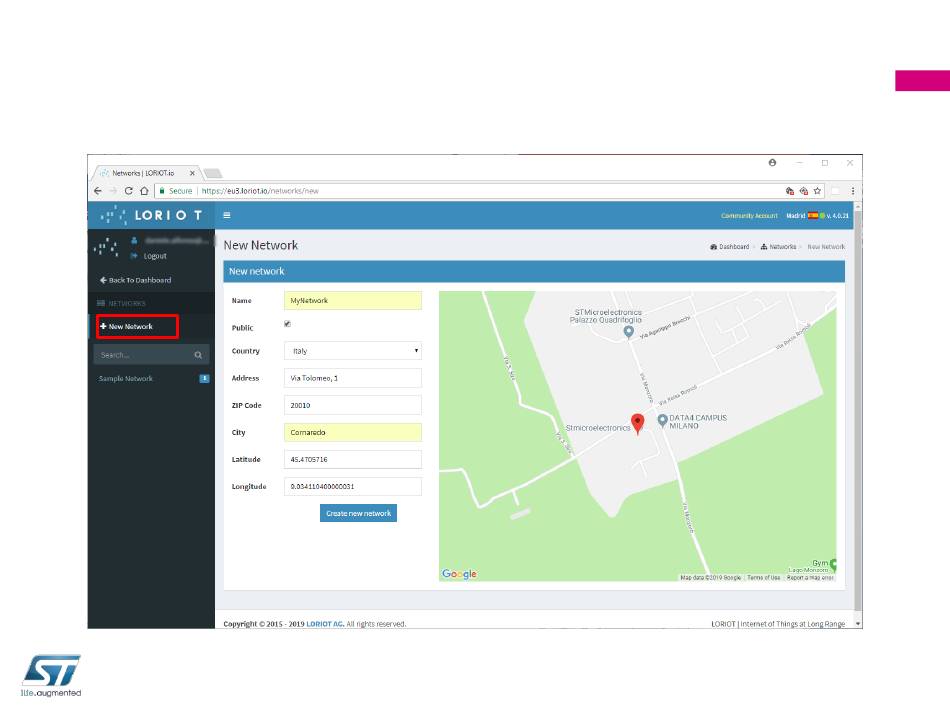Click first extension icon in address bar
Viewport: 950px width, 713px height.
pos(789,191)
